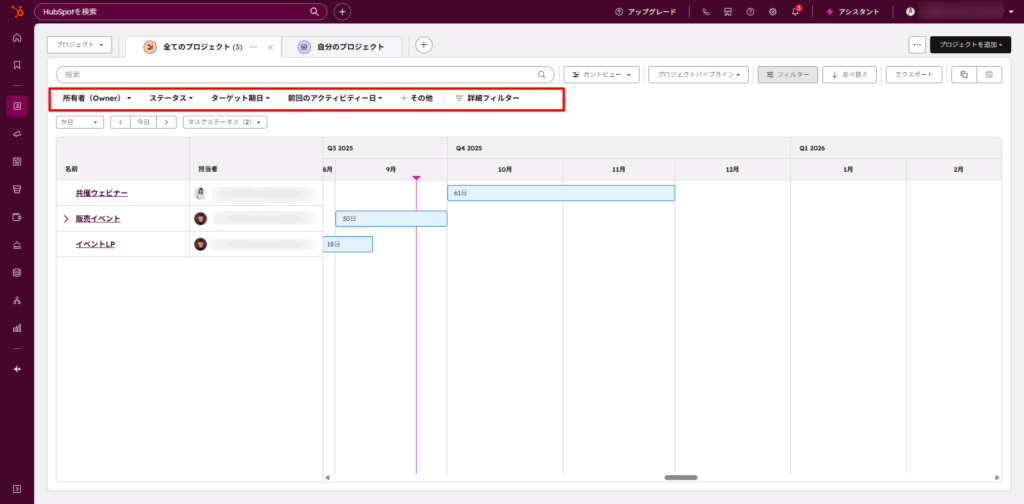Expand the sidebar with bottom arrow icon
The image size is (1024, 504).
[17, 489]
